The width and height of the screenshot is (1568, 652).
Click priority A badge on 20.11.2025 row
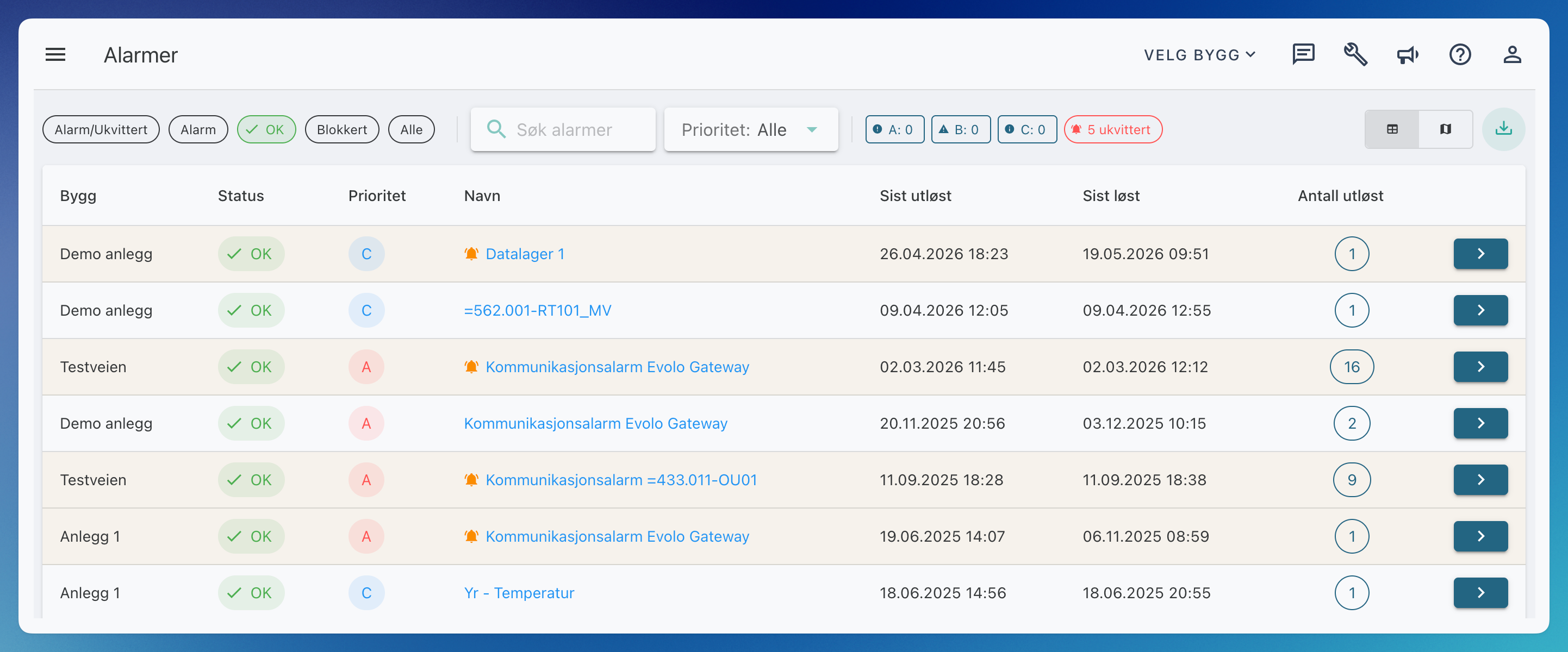point(366,423)
